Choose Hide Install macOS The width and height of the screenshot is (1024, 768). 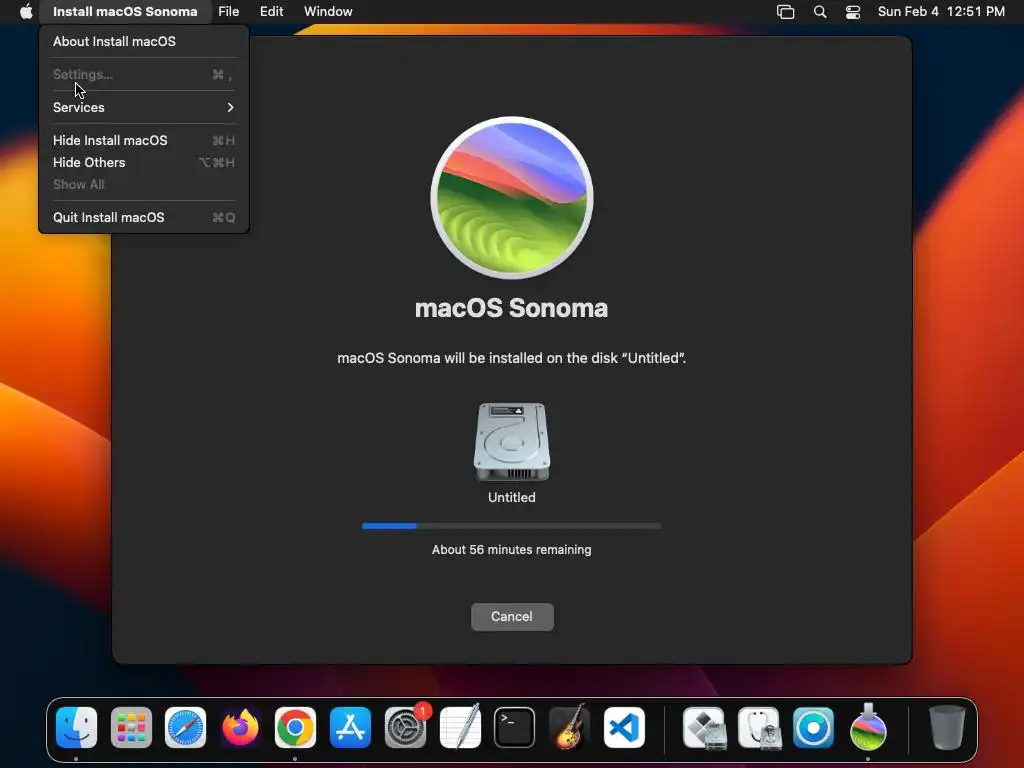coord(144,140)
